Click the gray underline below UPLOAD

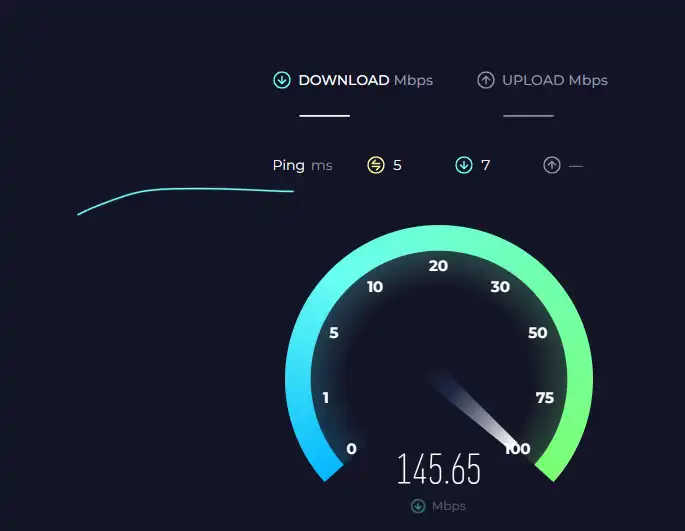pyautogui.click(x=528, y=116)
